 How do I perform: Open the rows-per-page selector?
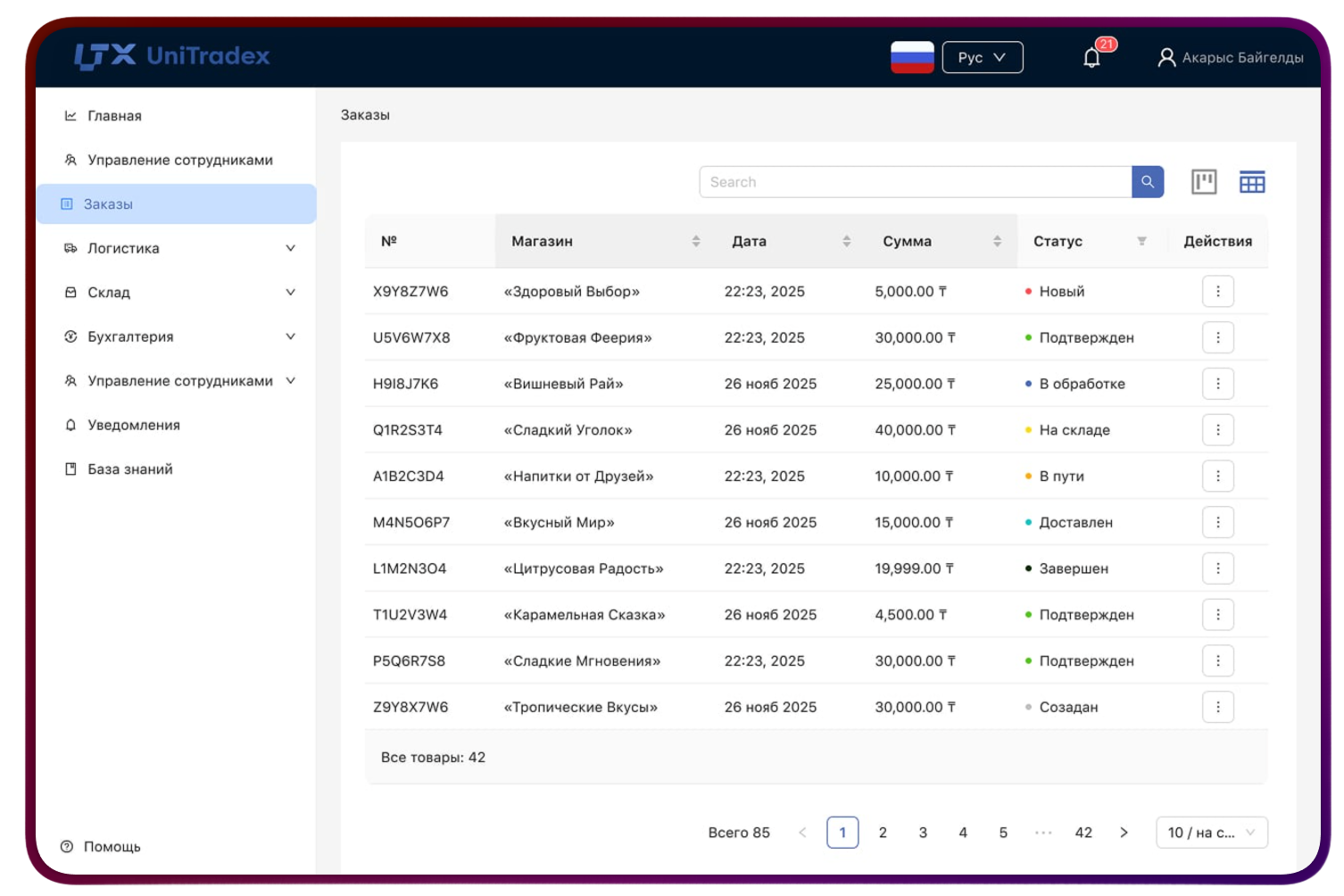(1211, 833)
